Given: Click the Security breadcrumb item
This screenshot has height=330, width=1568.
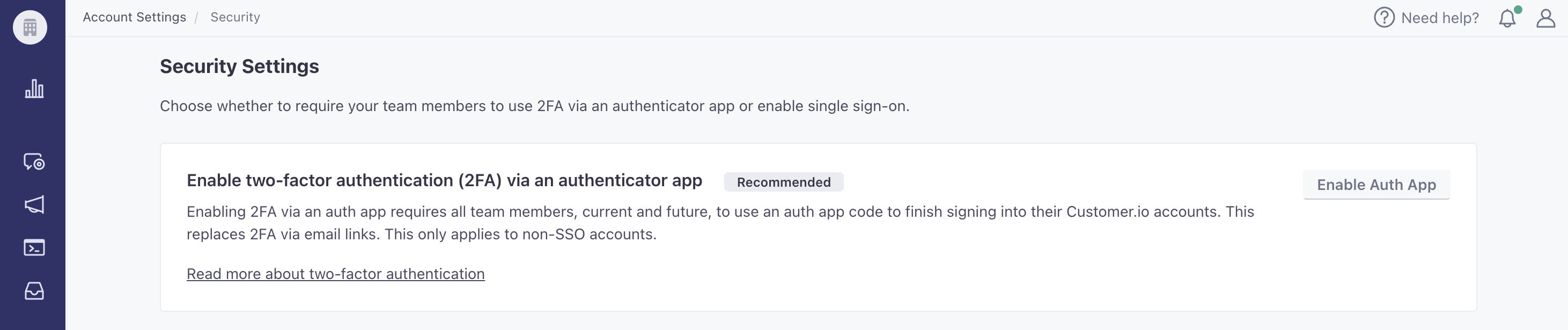Looking at the screenshot, I should [235, 17].
